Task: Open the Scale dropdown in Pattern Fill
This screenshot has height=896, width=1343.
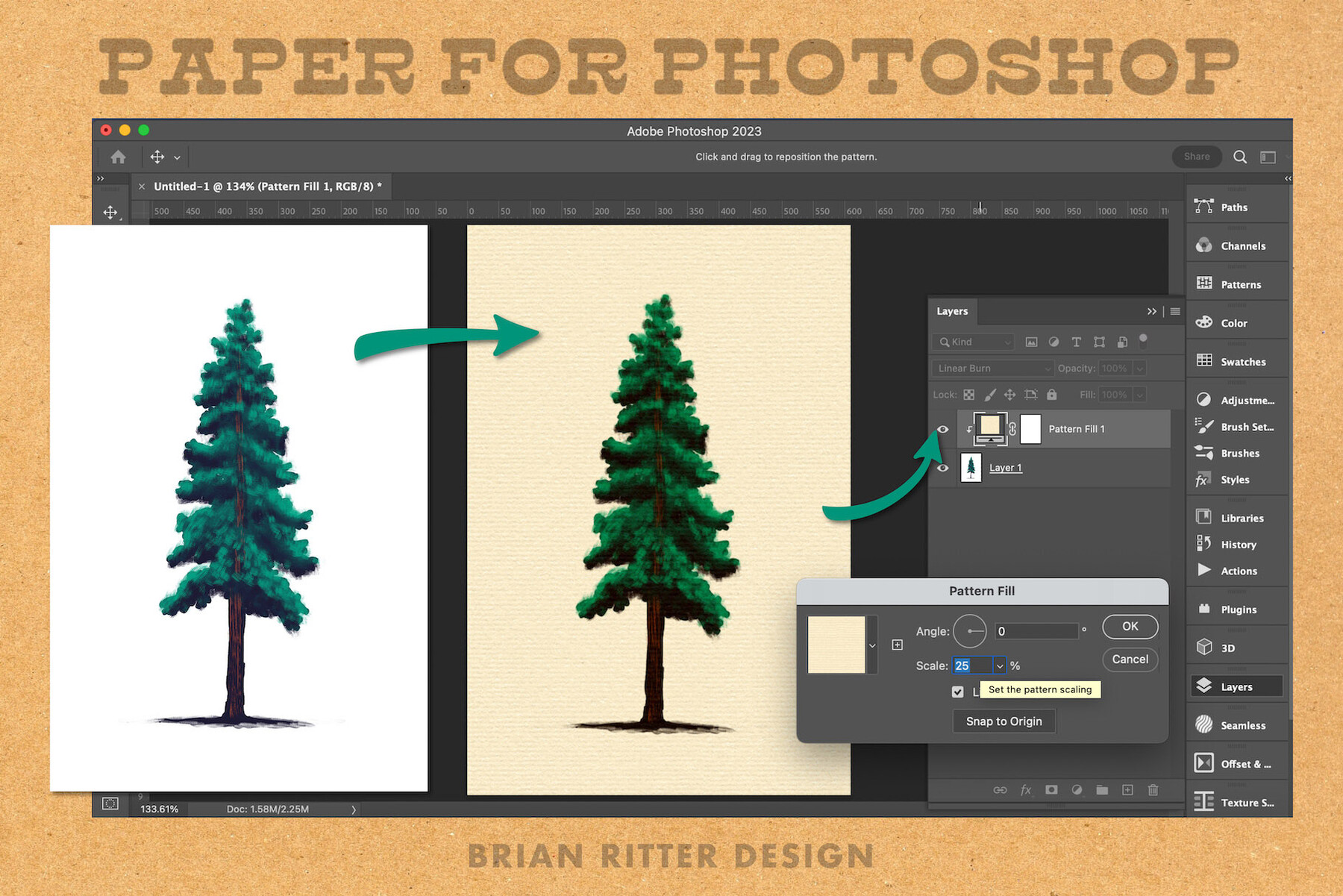Action: point(1000,665)
